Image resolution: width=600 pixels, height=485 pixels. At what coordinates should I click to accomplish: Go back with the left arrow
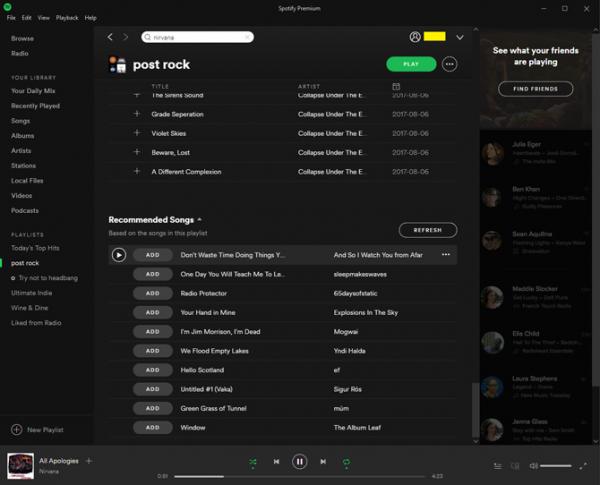tap(110, 37)
